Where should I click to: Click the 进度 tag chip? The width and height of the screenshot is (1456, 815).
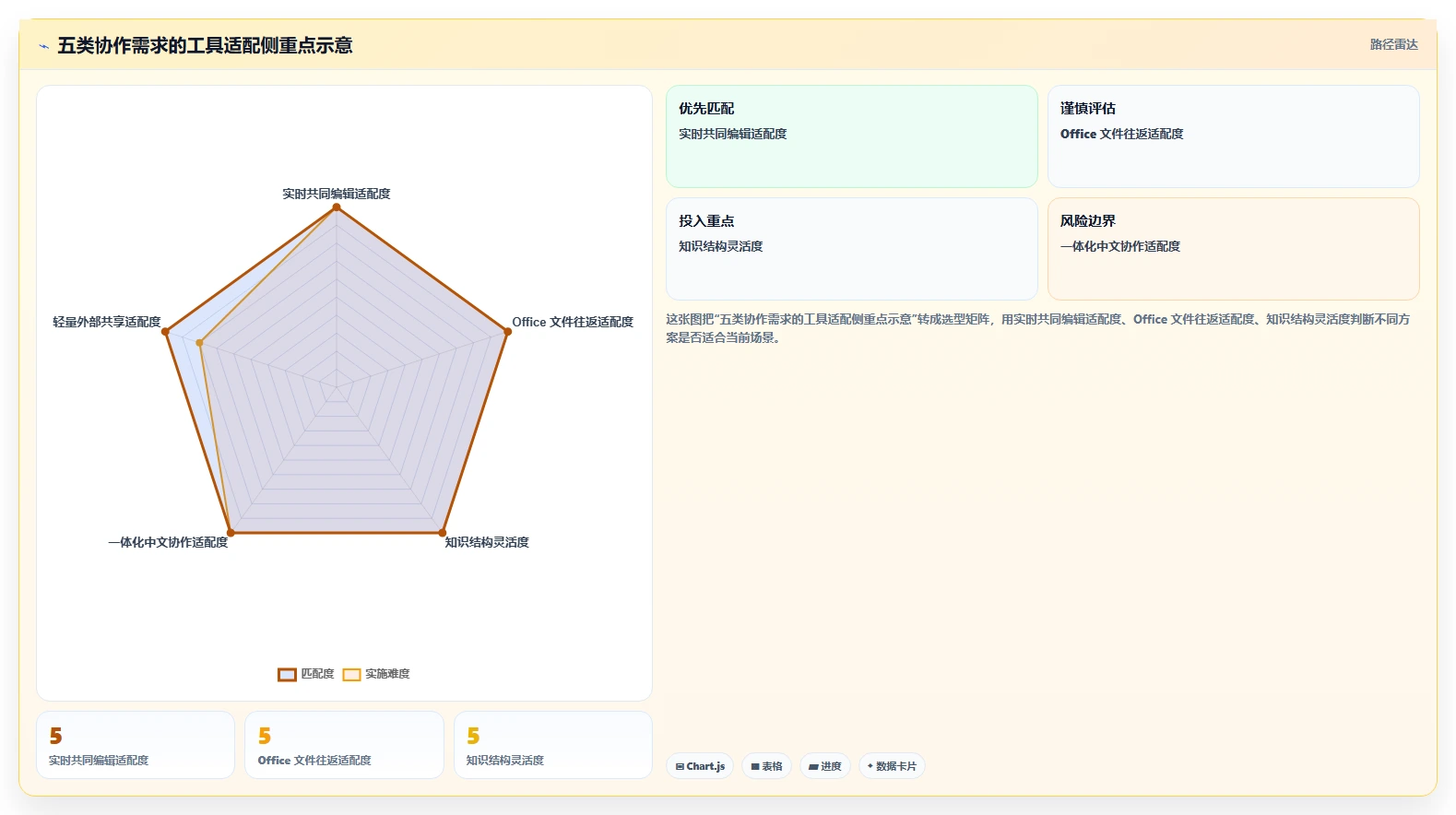[824, 766]
